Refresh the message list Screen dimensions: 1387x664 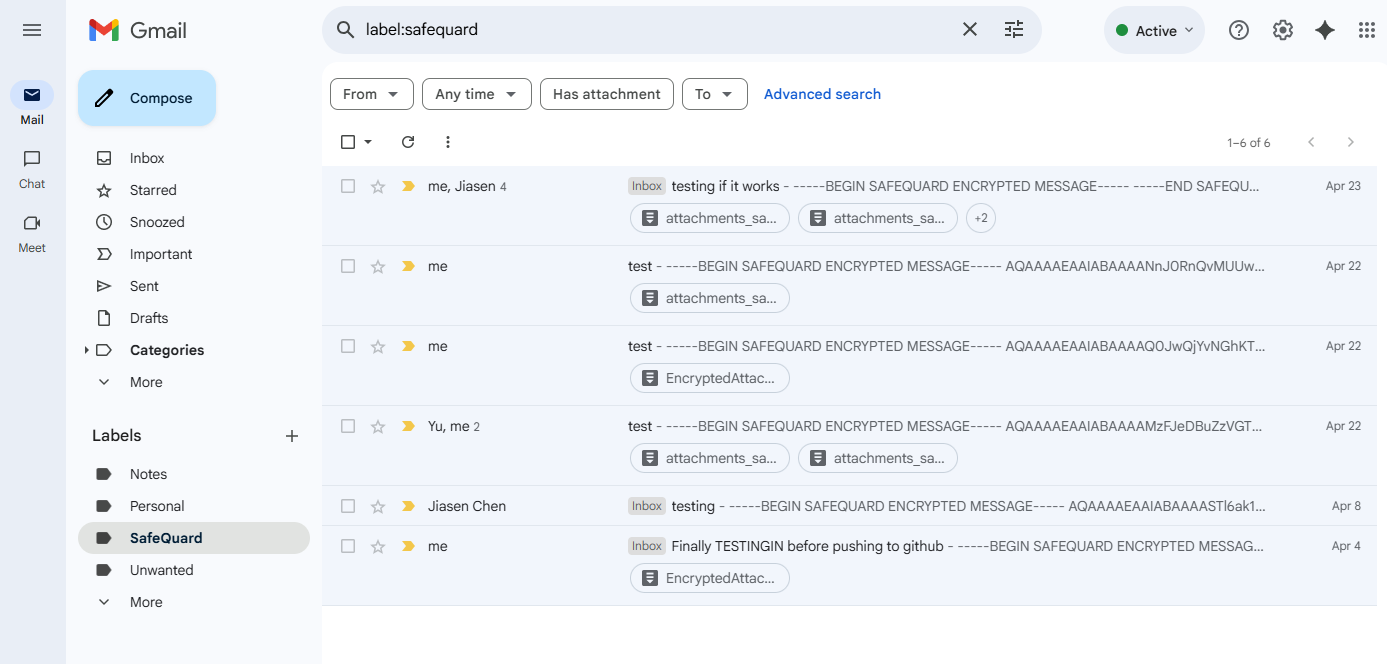coord(408,142)
